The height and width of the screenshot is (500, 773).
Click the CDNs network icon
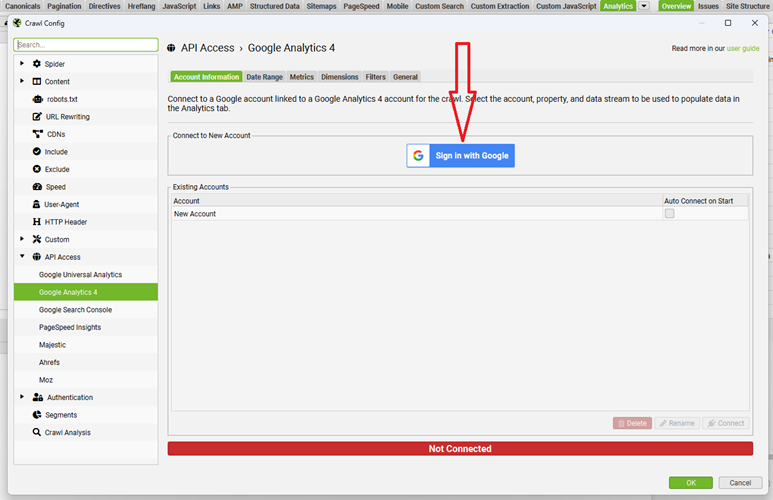(37, 134)
